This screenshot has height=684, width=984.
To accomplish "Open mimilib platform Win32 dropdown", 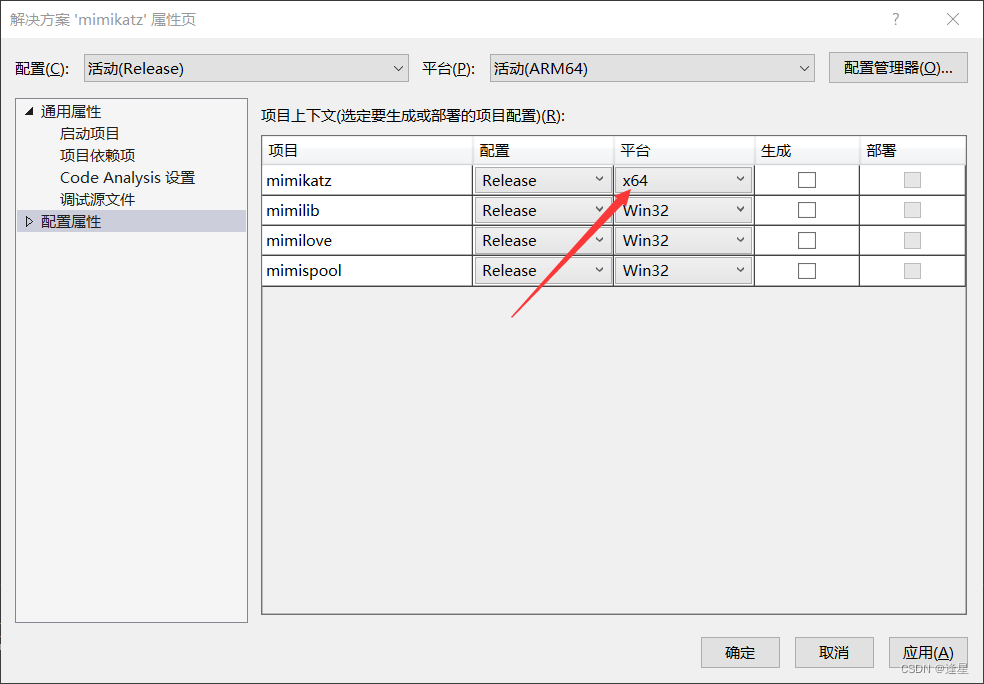I will 683,210.
